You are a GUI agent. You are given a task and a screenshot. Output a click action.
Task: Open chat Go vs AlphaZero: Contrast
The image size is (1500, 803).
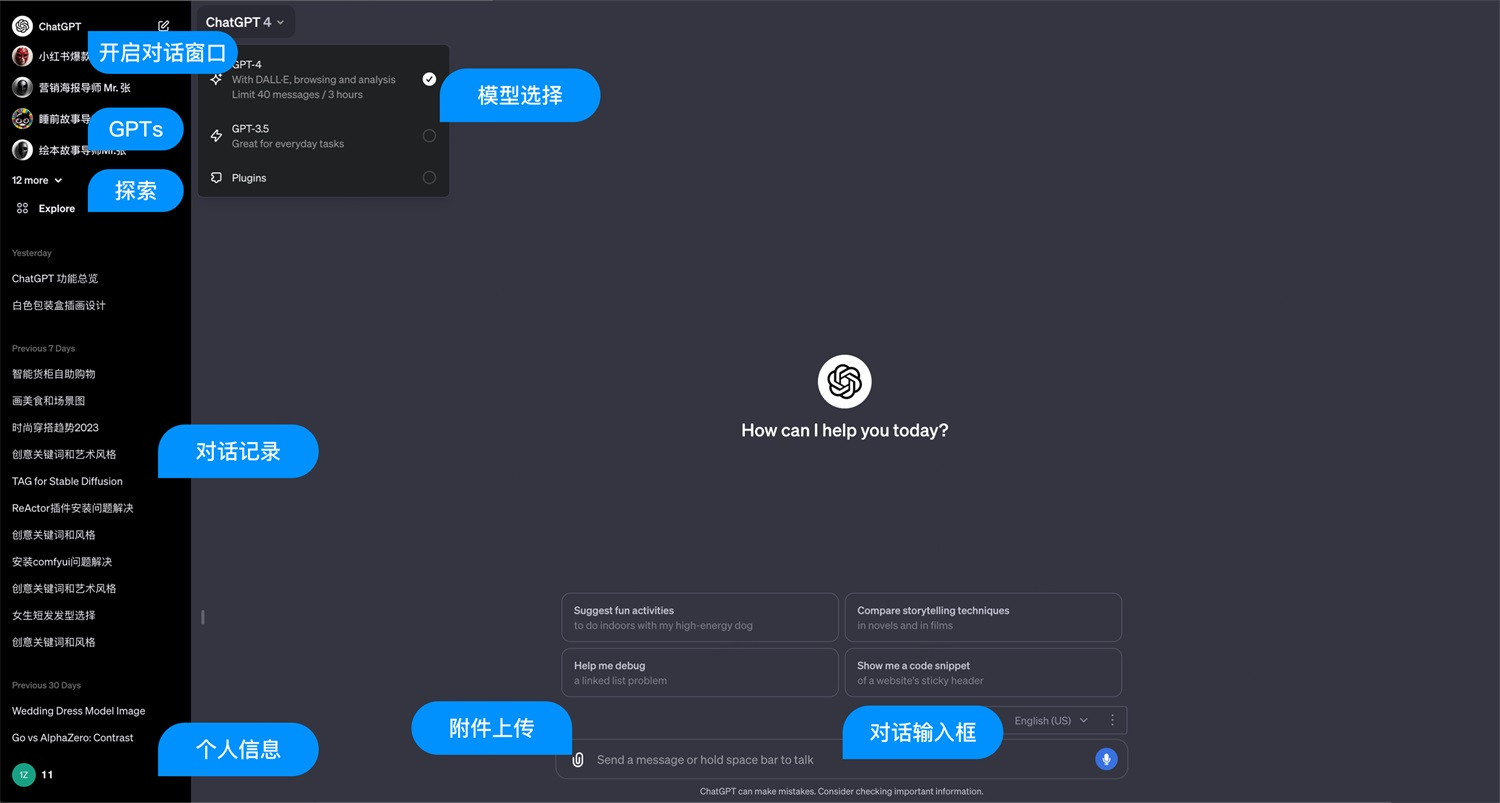pyautogui.click(x=73, y=738)
